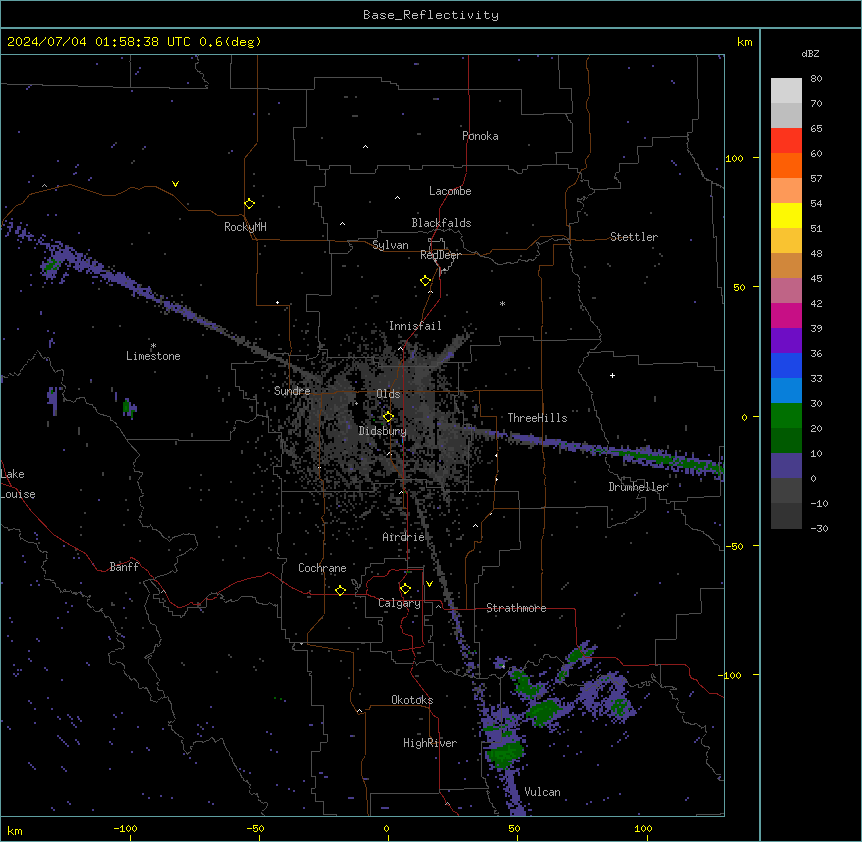The image size is (862, 842).
Task: Click the RockyMH label
Action: click(x=245, y=227)
